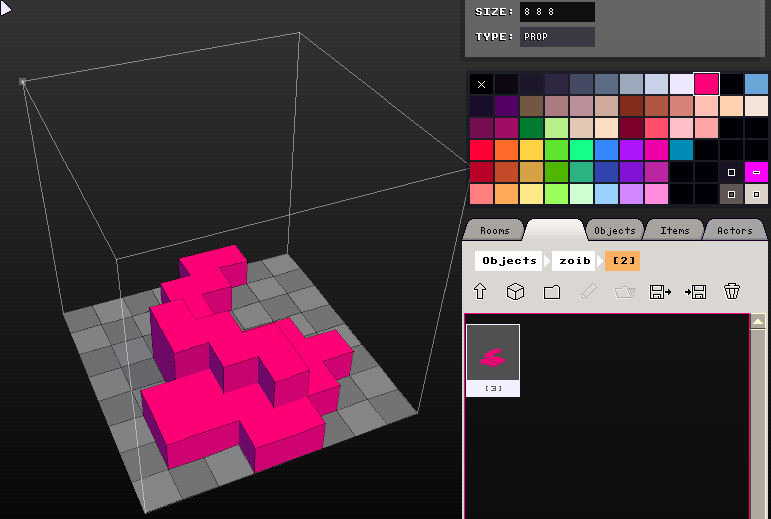This screenshot has width=771, height=519.
Task: Click the greyed open-folder icon
Action: (x=624, y=292)
